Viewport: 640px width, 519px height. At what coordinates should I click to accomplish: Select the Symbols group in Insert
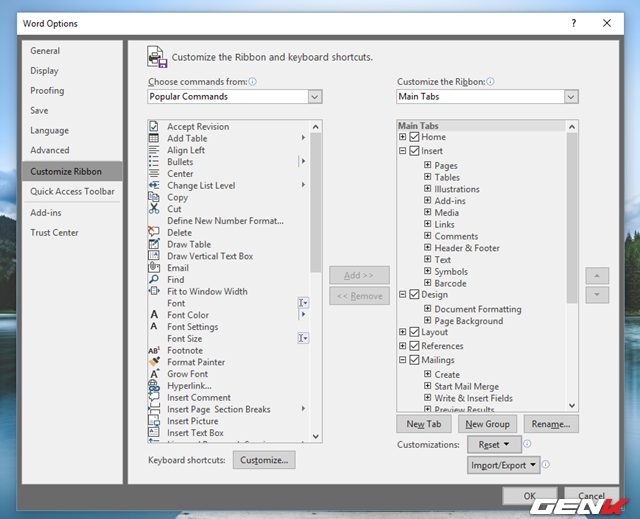[x=451, y=271]
